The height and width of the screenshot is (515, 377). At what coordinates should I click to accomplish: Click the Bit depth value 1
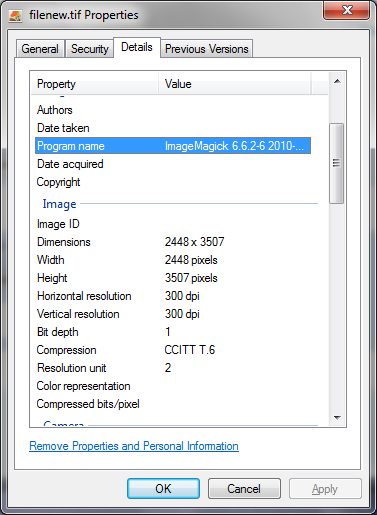(168, 332)
